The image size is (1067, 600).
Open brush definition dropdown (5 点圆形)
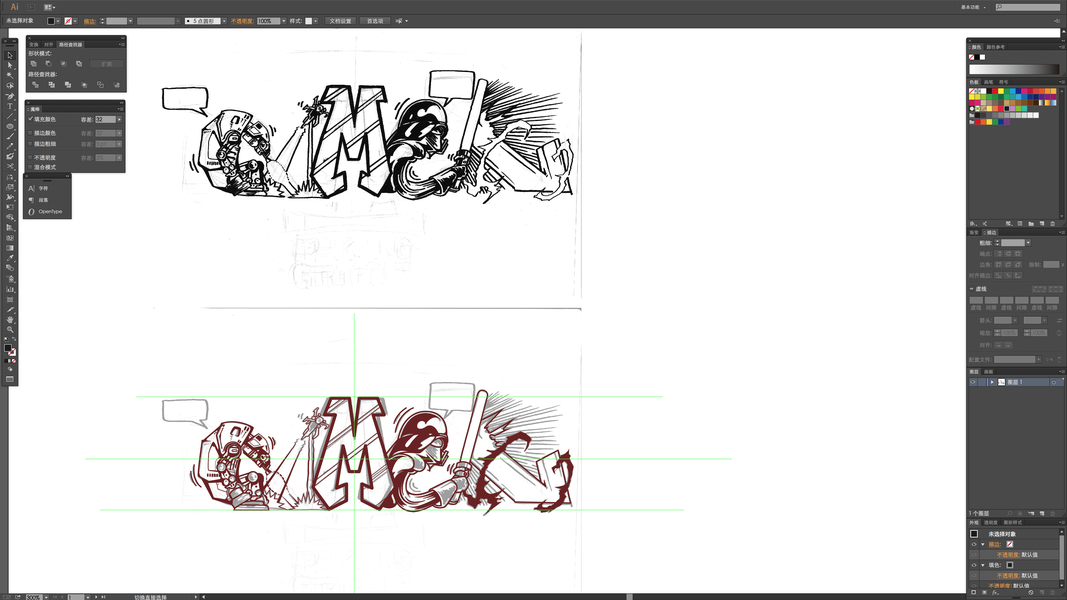point(224,21)
